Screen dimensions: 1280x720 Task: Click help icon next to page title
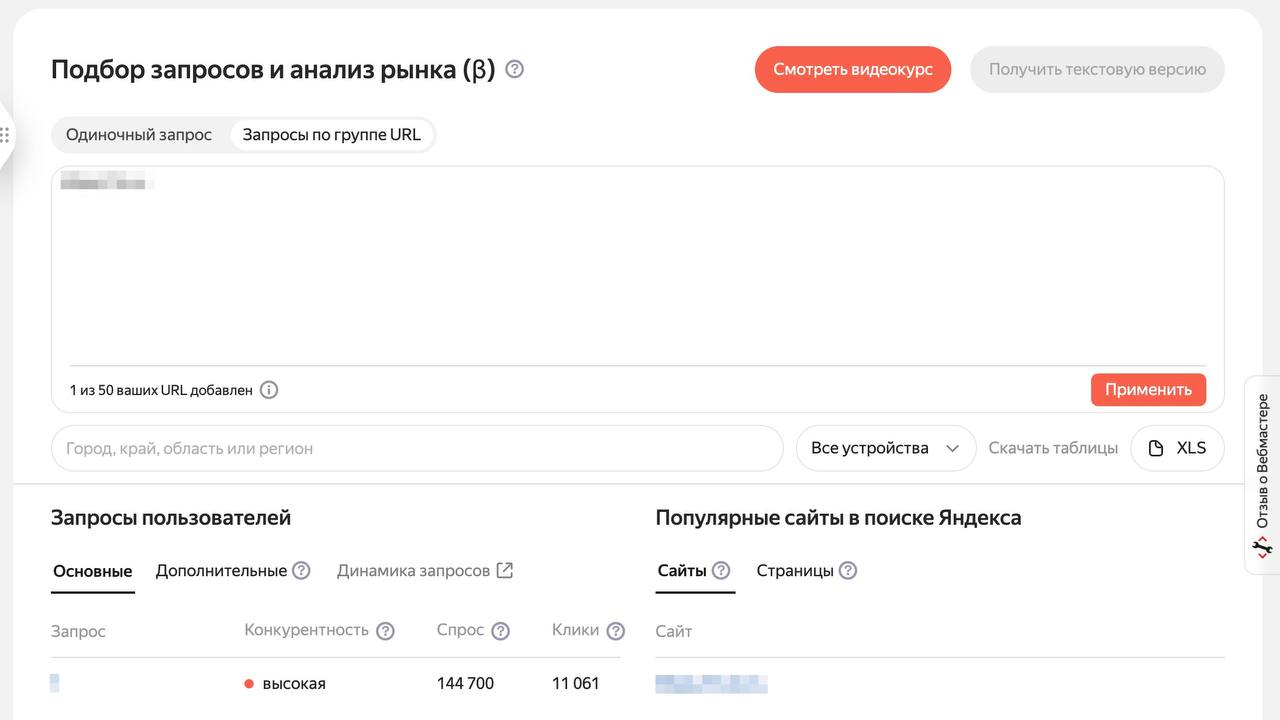[514, 69]
